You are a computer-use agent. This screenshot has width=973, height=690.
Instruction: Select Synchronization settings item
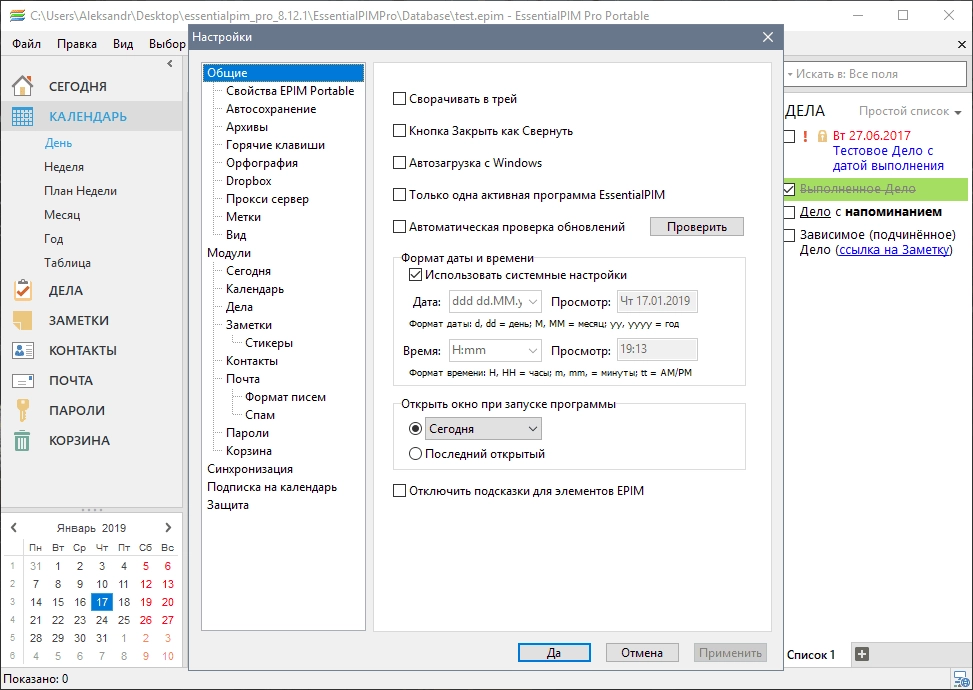pos(250,469)
